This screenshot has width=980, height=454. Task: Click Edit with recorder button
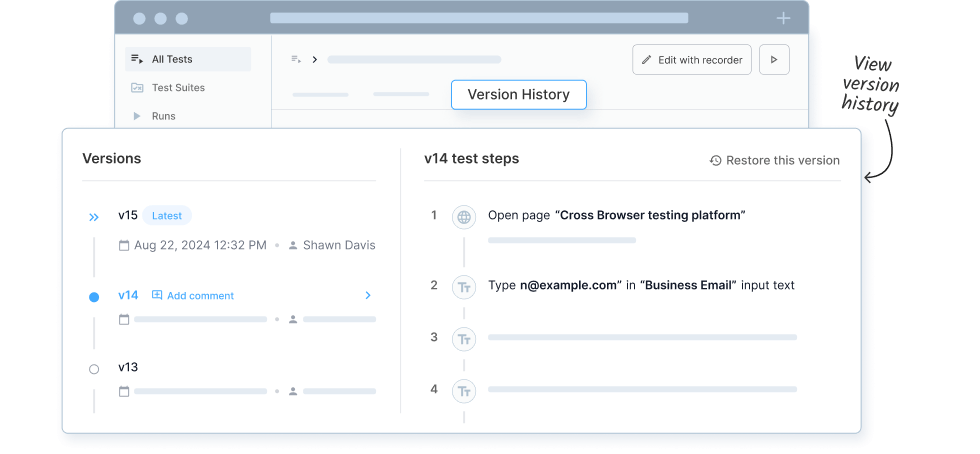pos(692,60)
